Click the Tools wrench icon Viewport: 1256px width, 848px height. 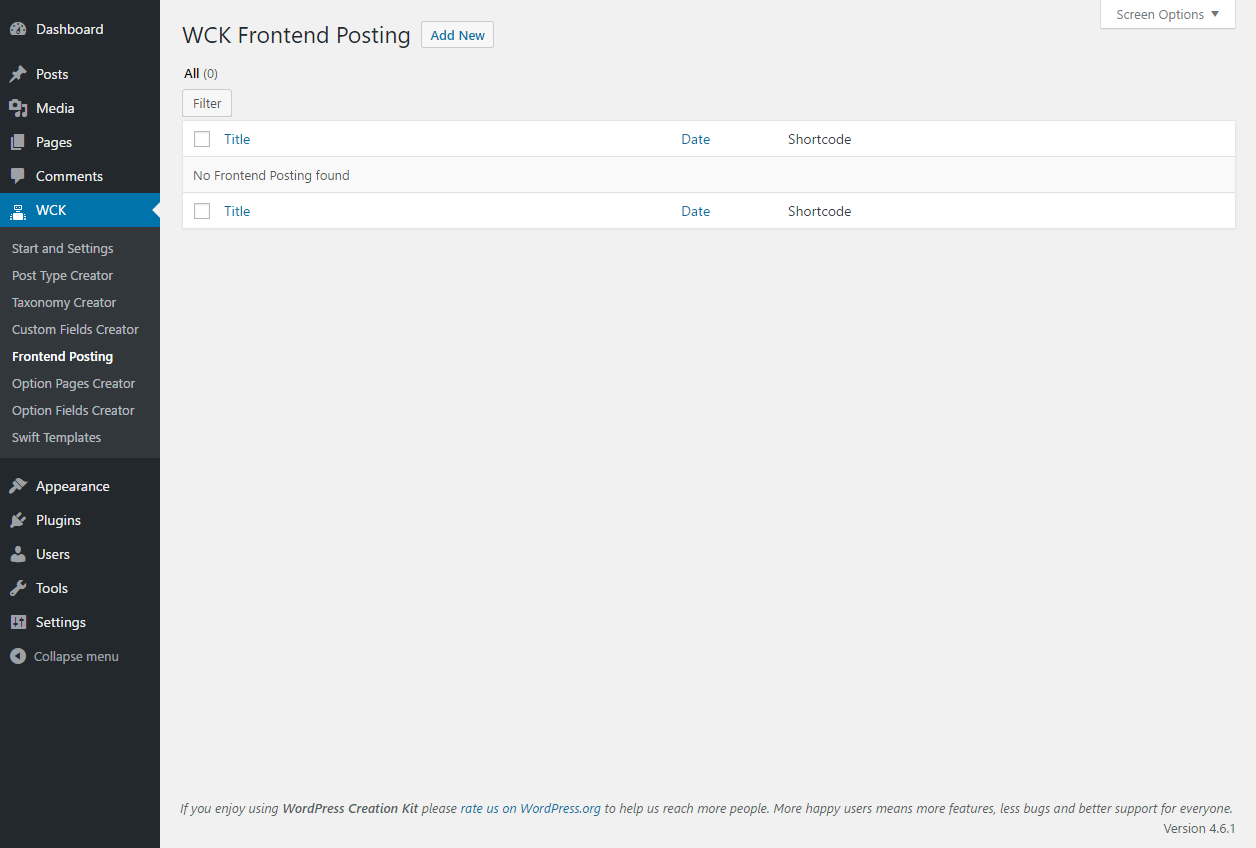pyautogui.click(x=18, y=588)
